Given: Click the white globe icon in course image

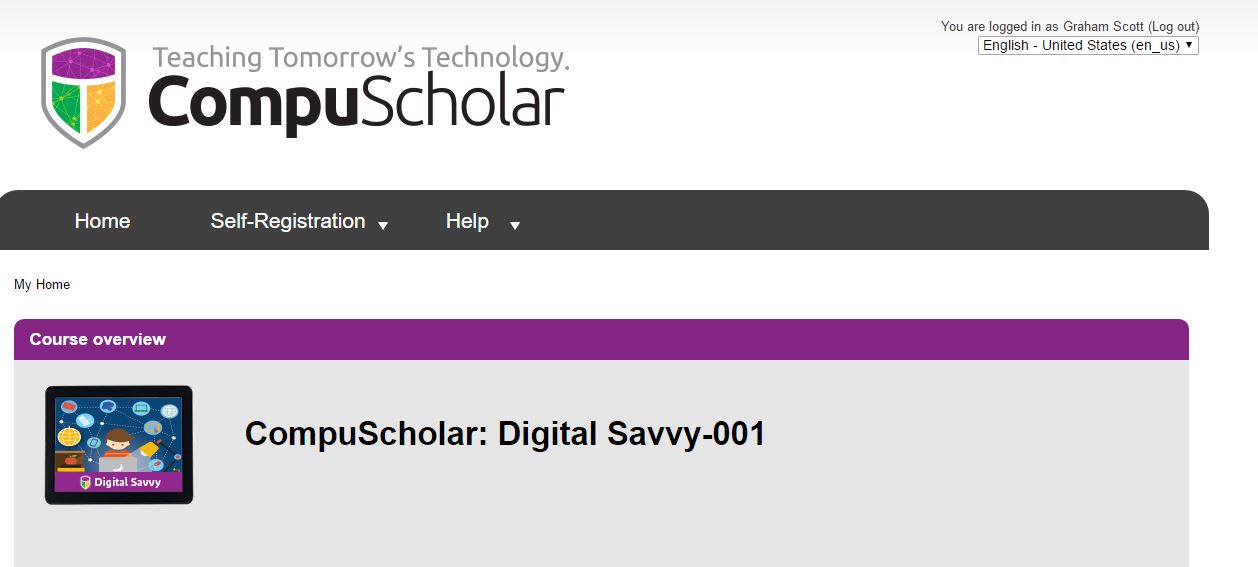Looking at the screenshot, I should 170,411.
